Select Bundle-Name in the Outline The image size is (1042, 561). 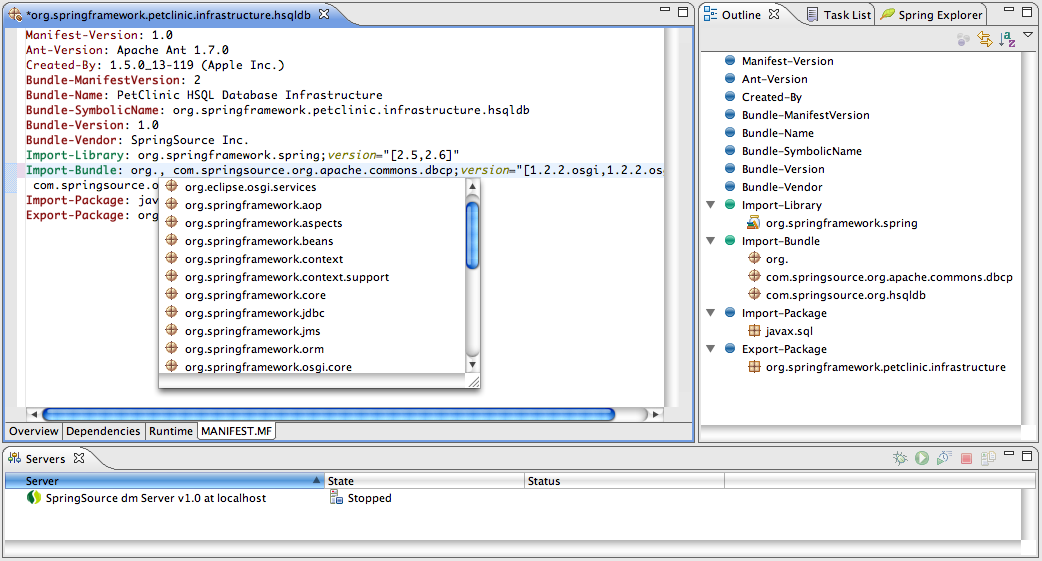click(x=778, y=133)
